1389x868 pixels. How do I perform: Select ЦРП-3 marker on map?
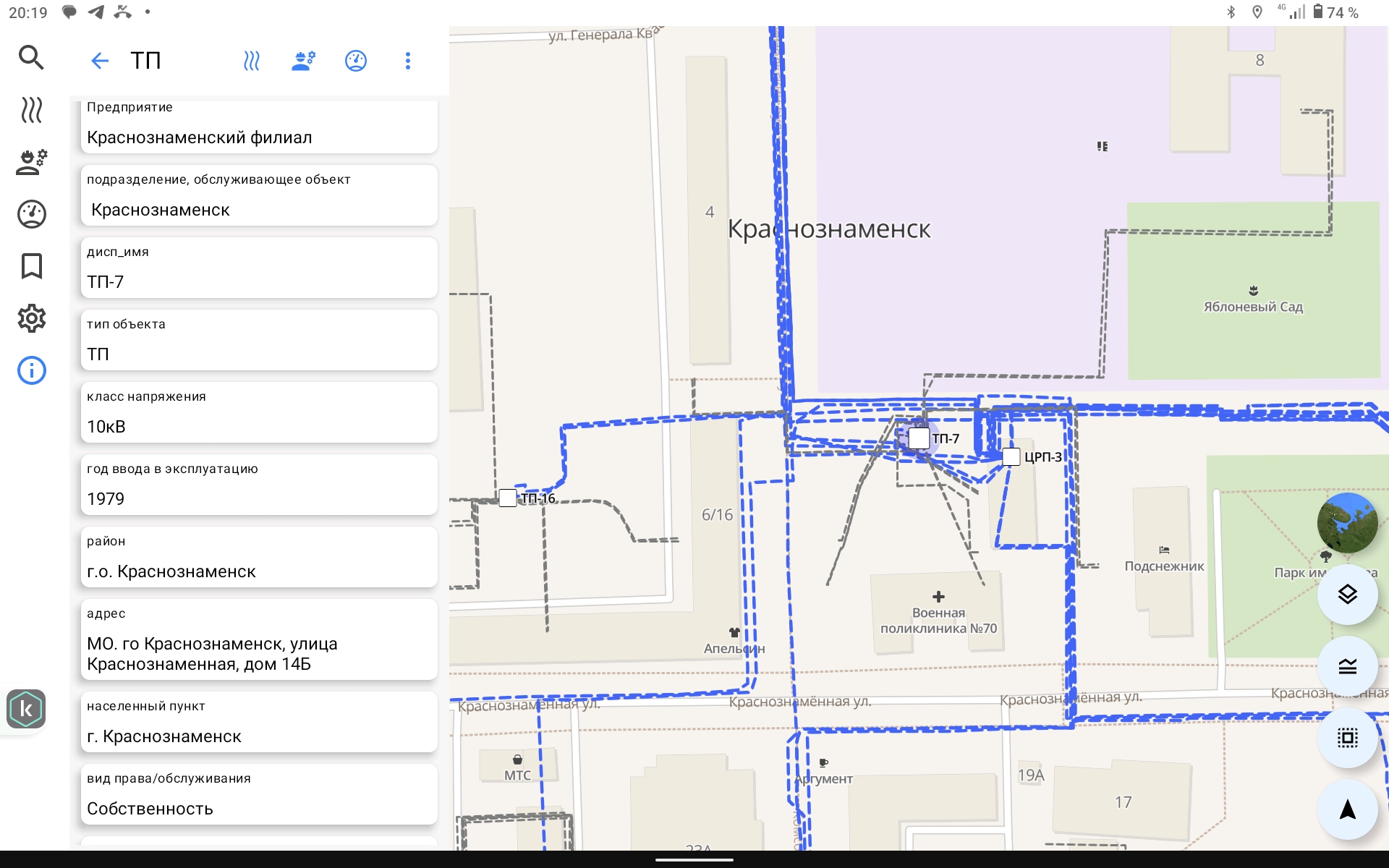coord(1011,457)
